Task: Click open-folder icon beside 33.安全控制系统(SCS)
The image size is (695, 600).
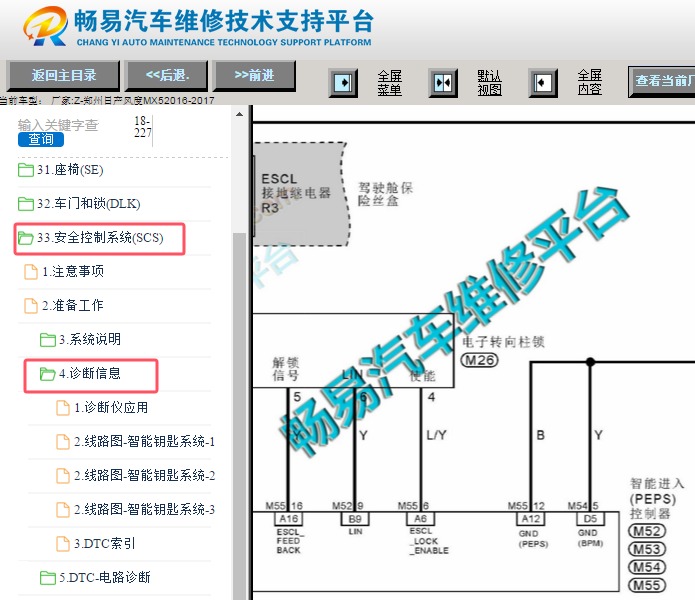Action: pyautogui.click(x=26, y=238)
